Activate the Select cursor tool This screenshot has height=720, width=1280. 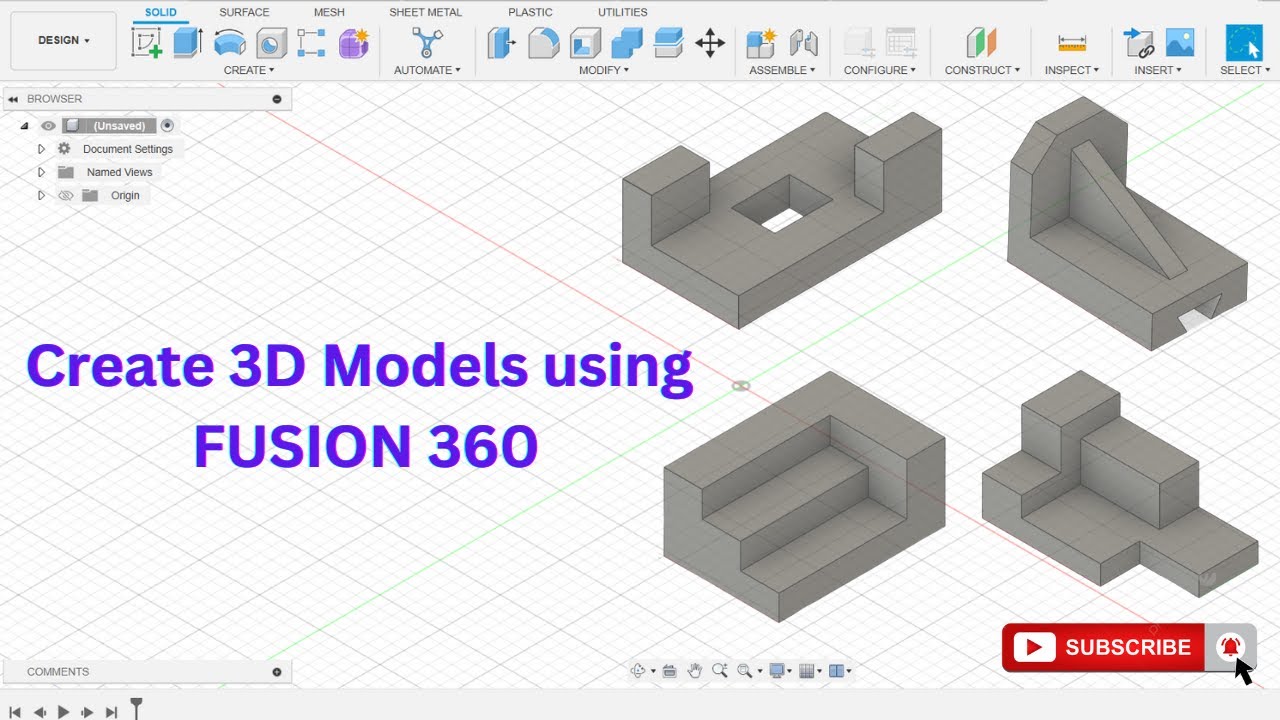(x=1244, y=43)
